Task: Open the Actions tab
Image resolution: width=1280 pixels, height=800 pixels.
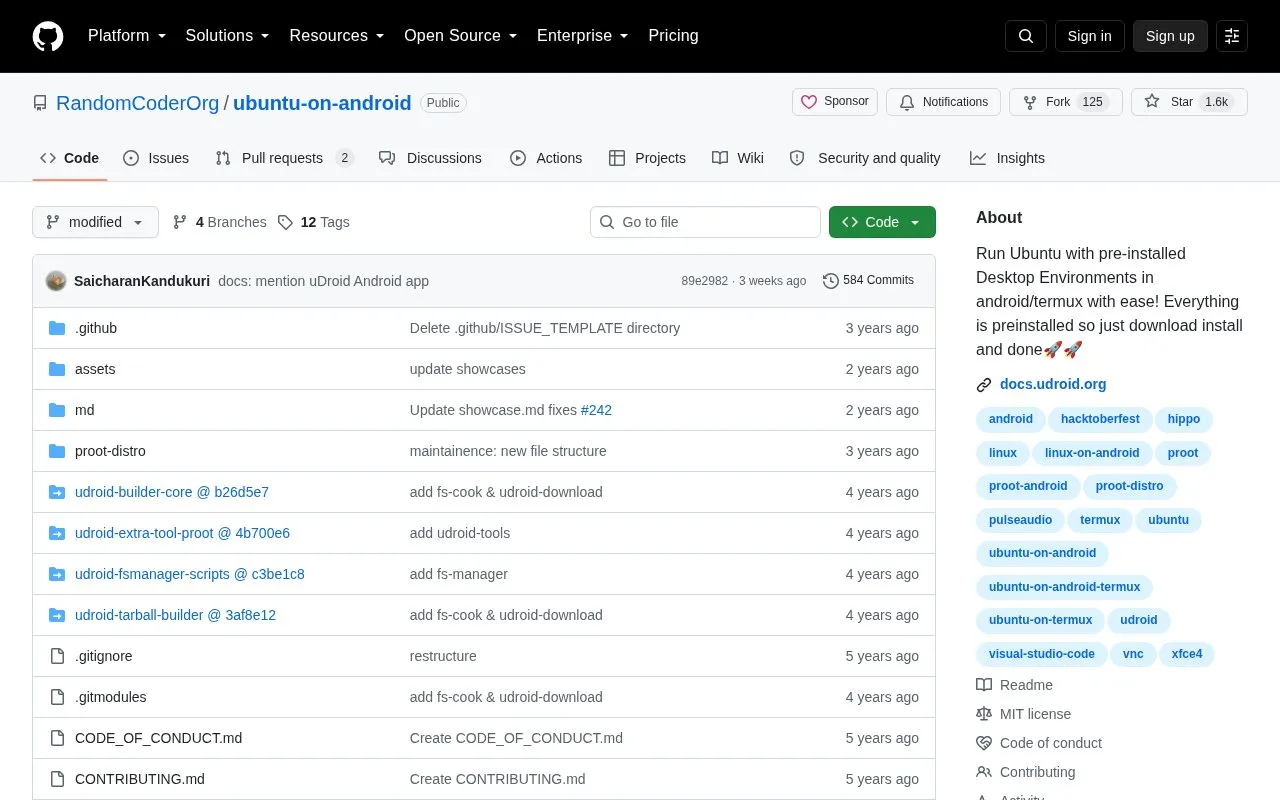Action: point(546,158)
